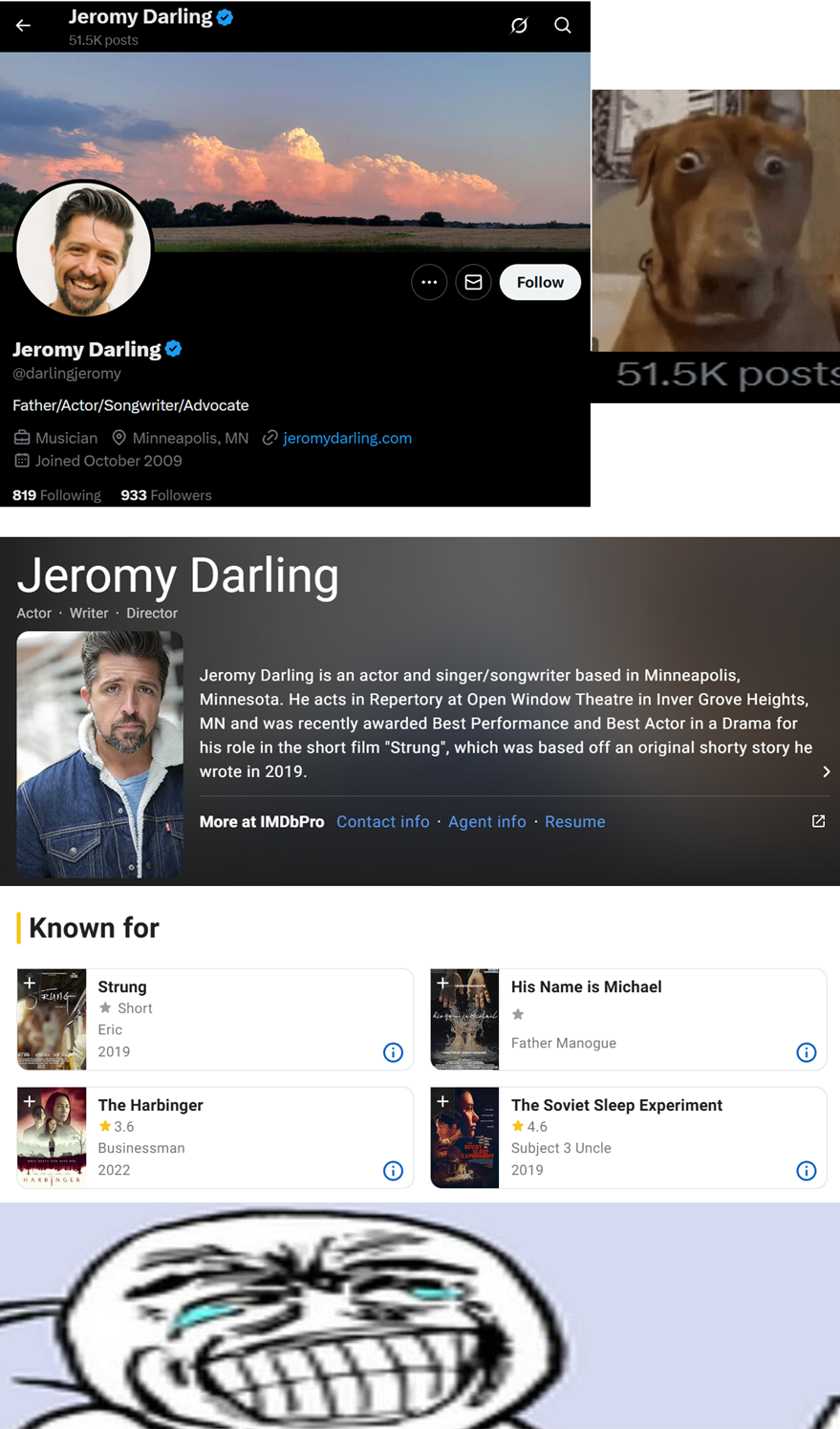Viewport: 840px width, 1429px height.
Task: Add The Soviet Sleep Experiment to watchlist
Action: (442, 1101)
